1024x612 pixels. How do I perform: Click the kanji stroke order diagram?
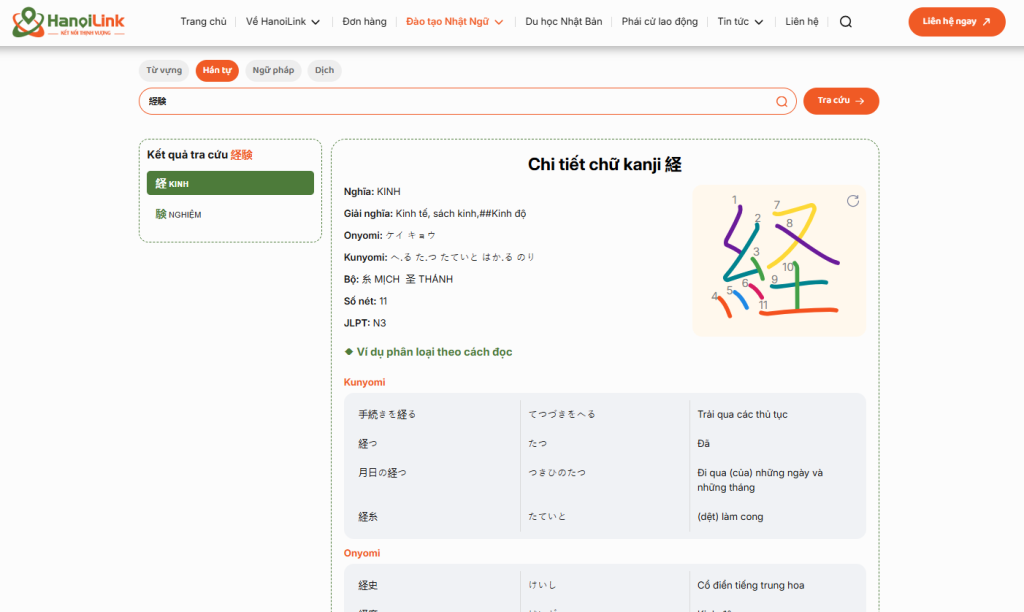tap(778, 260)
